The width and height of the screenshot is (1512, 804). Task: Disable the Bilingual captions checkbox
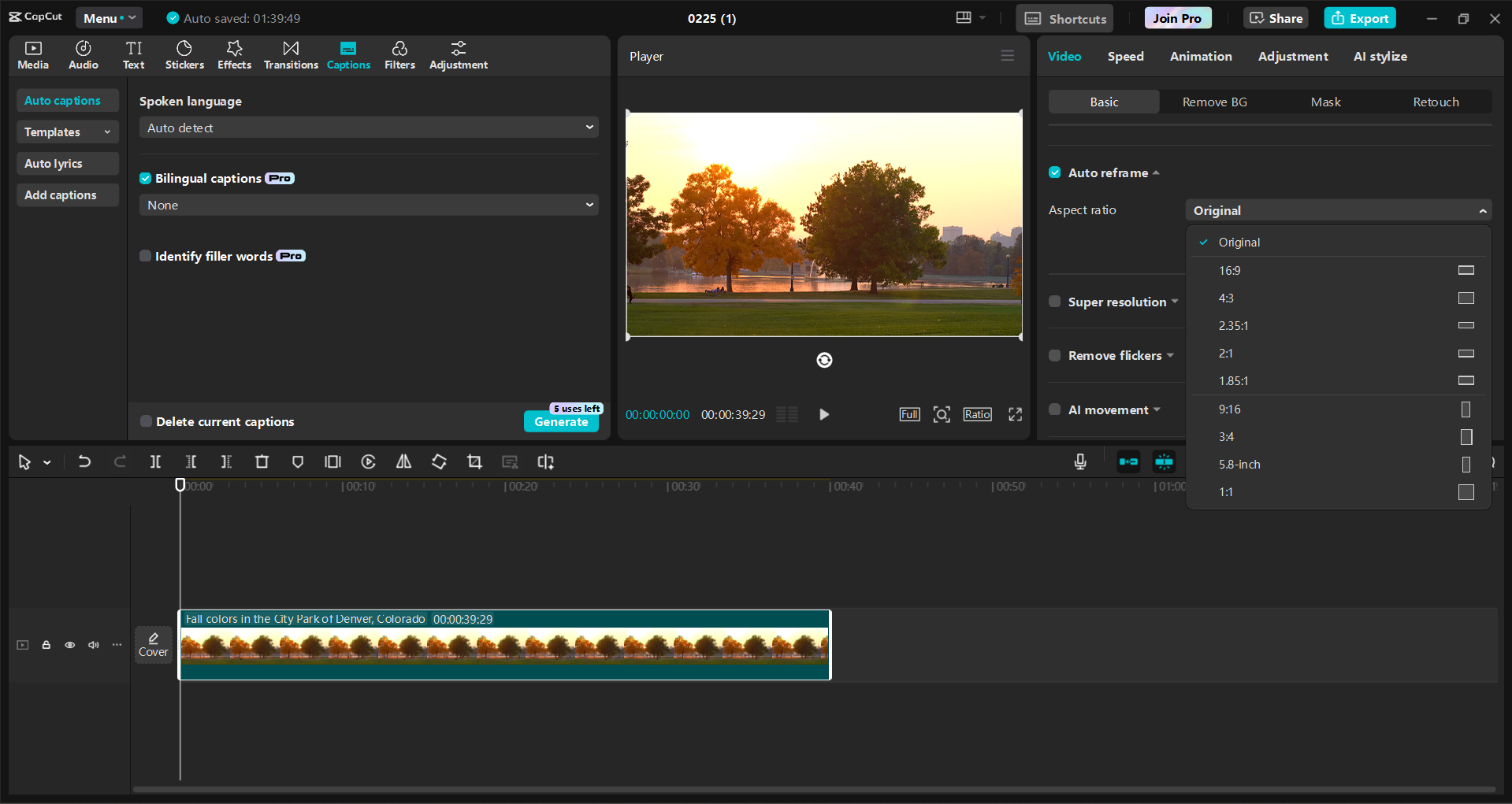pyautogui.click(x=145, y=178)
